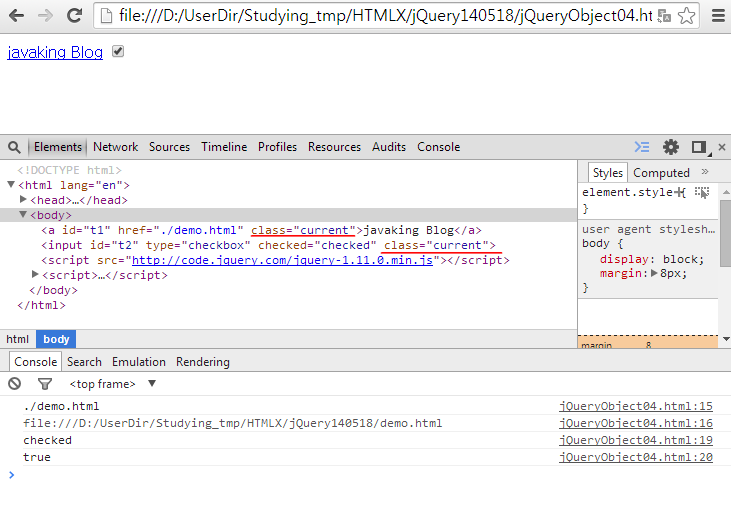Click the Styles pane scrollbar thumb
731x510 pixels.
click(x=725, y=233)
